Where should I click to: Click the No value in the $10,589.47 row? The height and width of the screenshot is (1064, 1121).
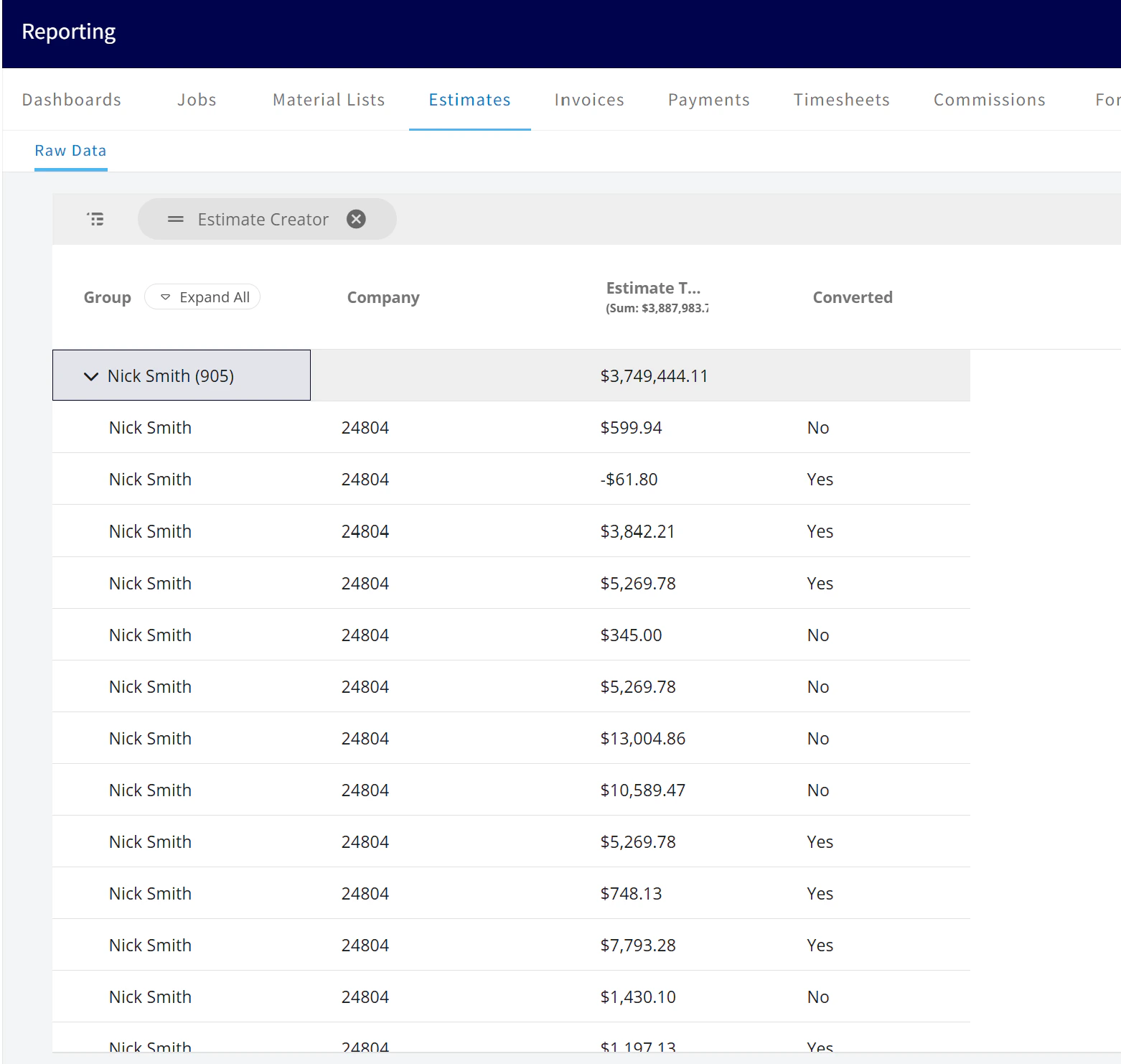(818, 790)
